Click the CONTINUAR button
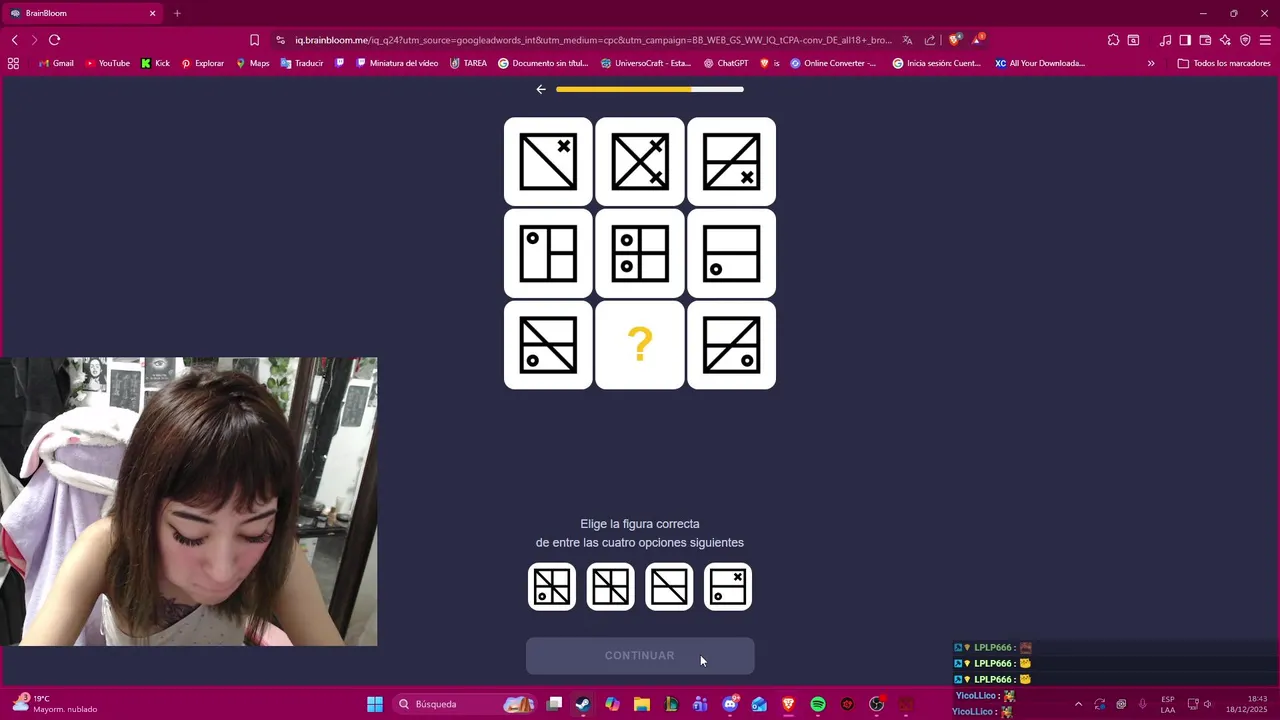Image resolution: width=1280 pixels, height=720 pixels. coord(640,656)
